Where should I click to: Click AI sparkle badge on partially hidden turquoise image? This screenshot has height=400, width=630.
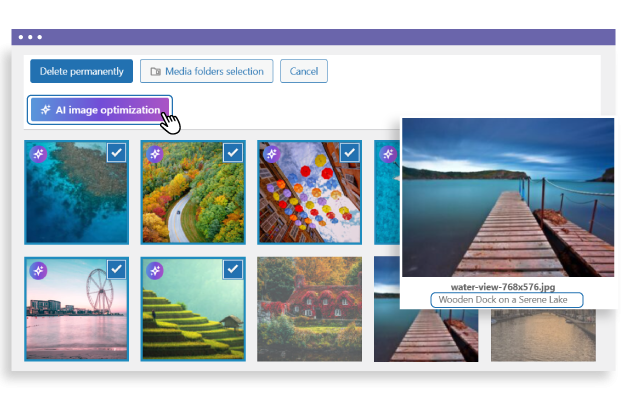388,154
